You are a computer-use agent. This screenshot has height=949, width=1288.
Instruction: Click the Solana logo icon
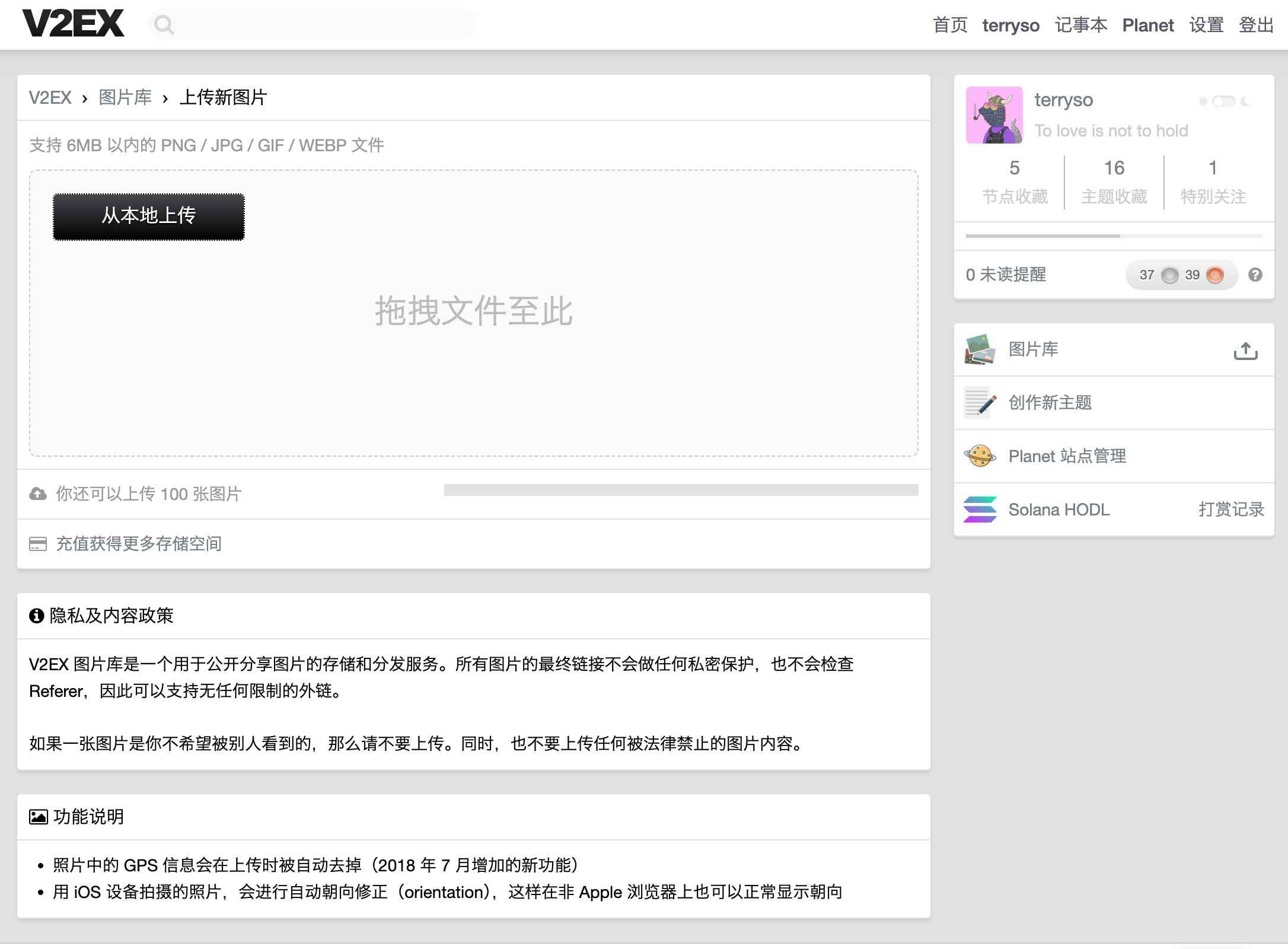click(980, 509)
